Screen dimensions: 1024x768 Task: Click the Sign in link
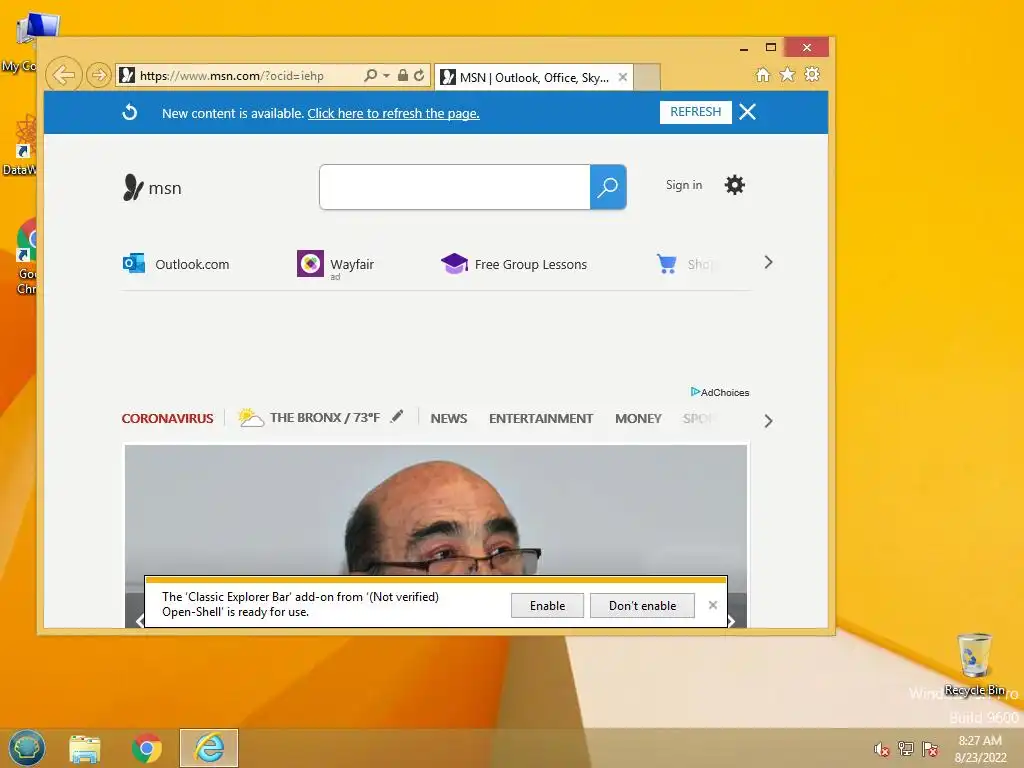pos(684,185)
